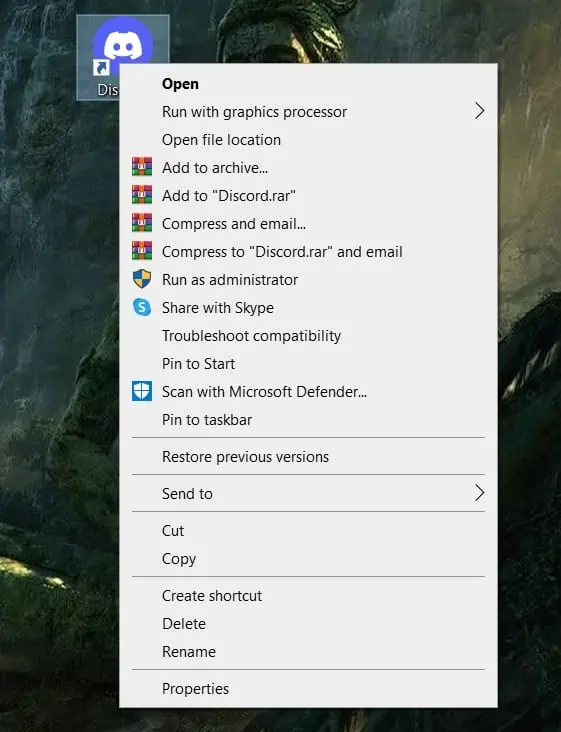Select Copy in the context menu
Image resolution: width=561 pixels, height=732 pixels.
pyautogui.click(x=308, y=559)
